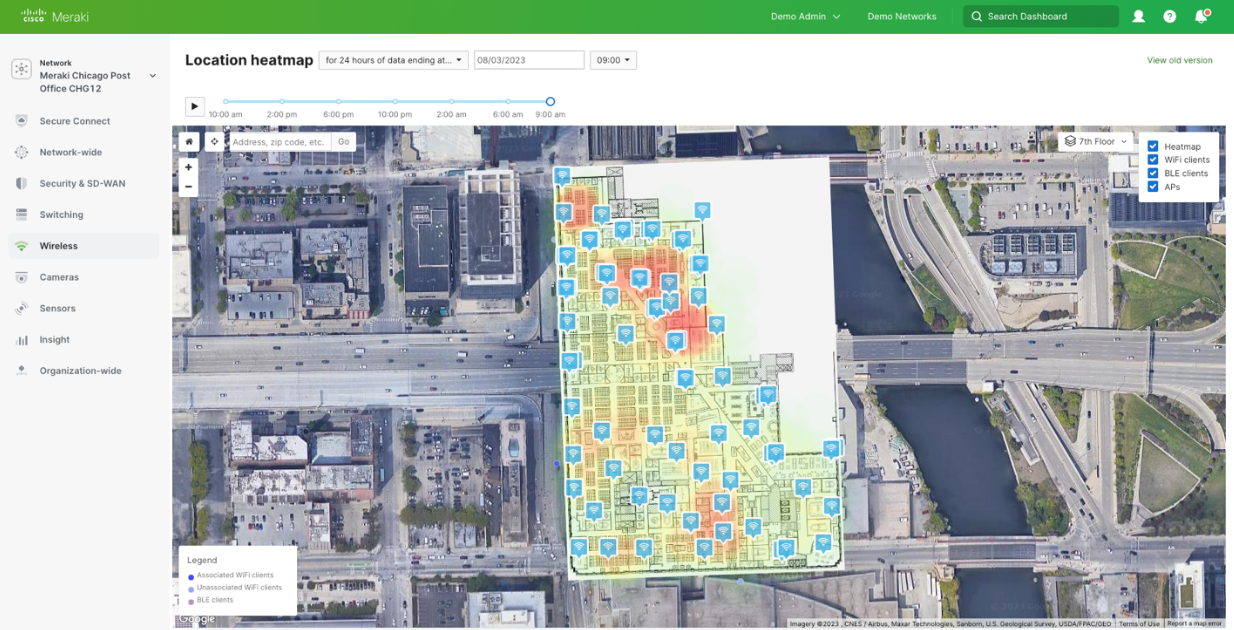Screen dimensions: 1234x630
Task: Open the help question mark icon
Action: point(1169,16)
